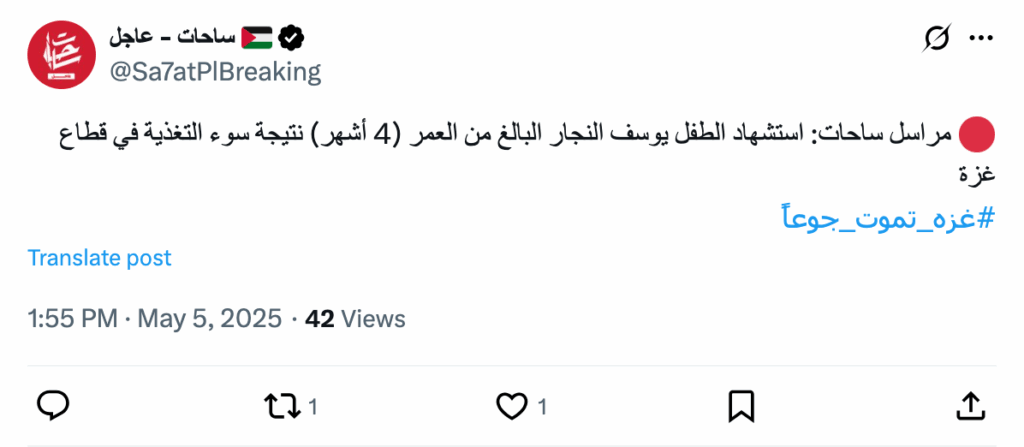Click the verified badge next to name
Screen dimensions: 1024x447
coord(291,38)
